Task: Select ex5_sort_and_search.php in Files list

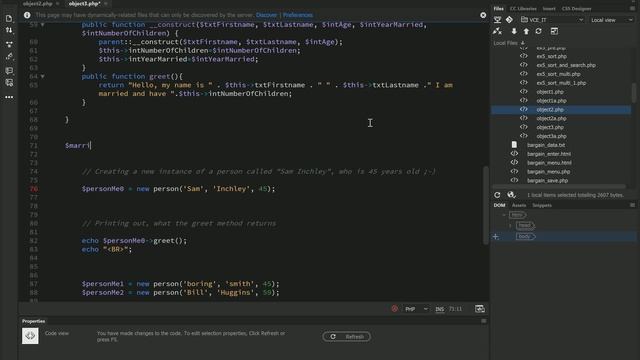Action: click(x=566, y=65)
